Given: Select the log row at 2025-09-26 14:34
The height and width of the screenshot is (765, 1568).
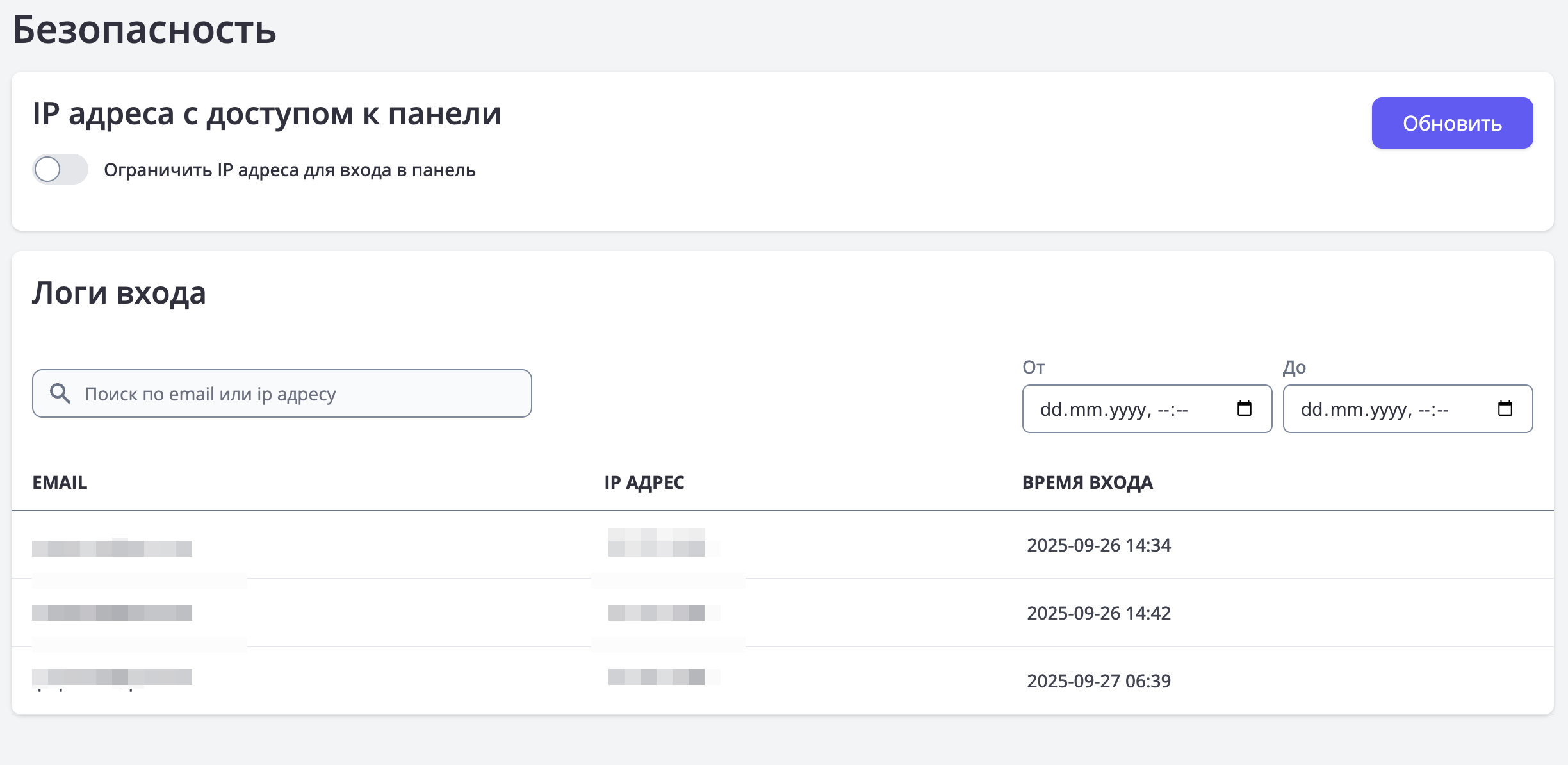Looking at the screenshot, I should 1098,545.
